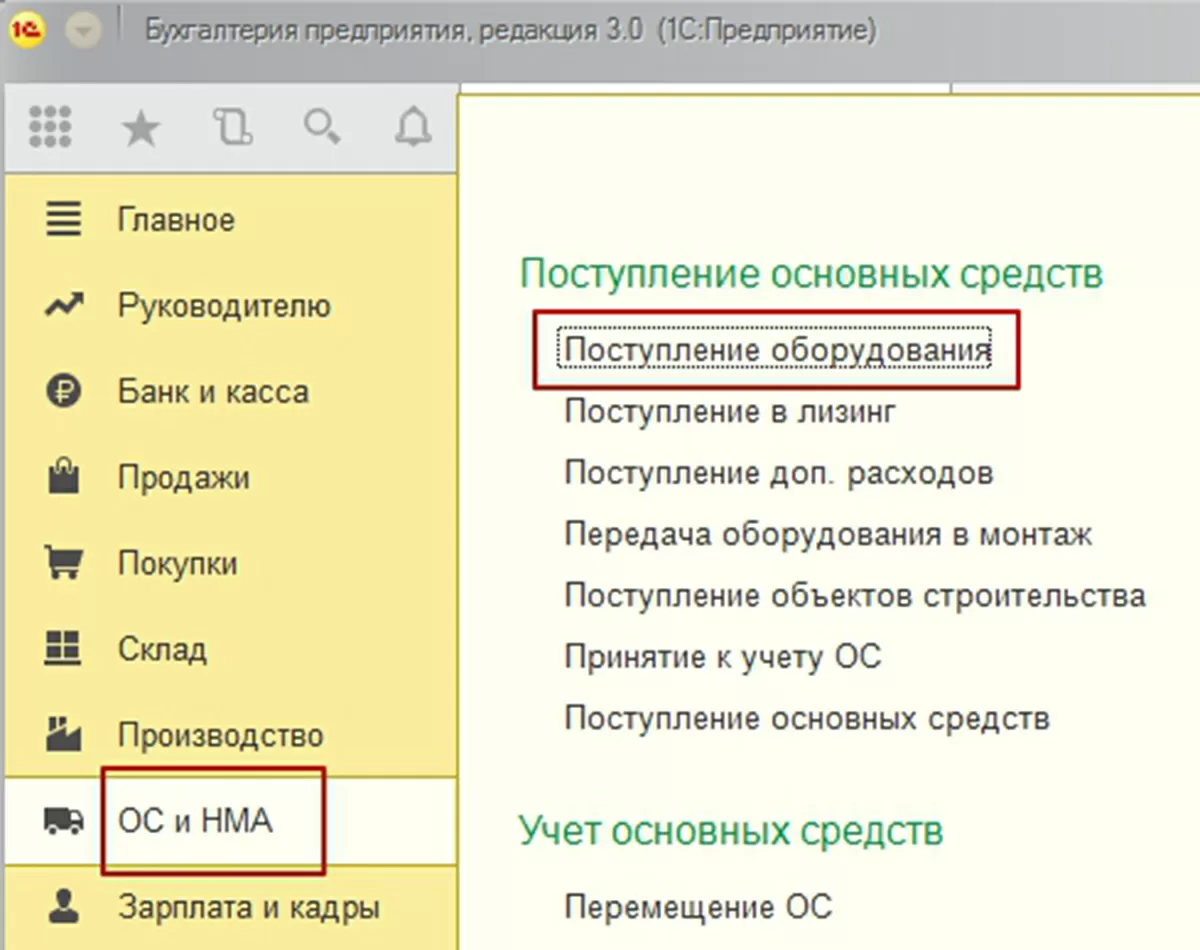Open Поступление в лизинг link
1200x950 pixels.
(x=730, y=412)
